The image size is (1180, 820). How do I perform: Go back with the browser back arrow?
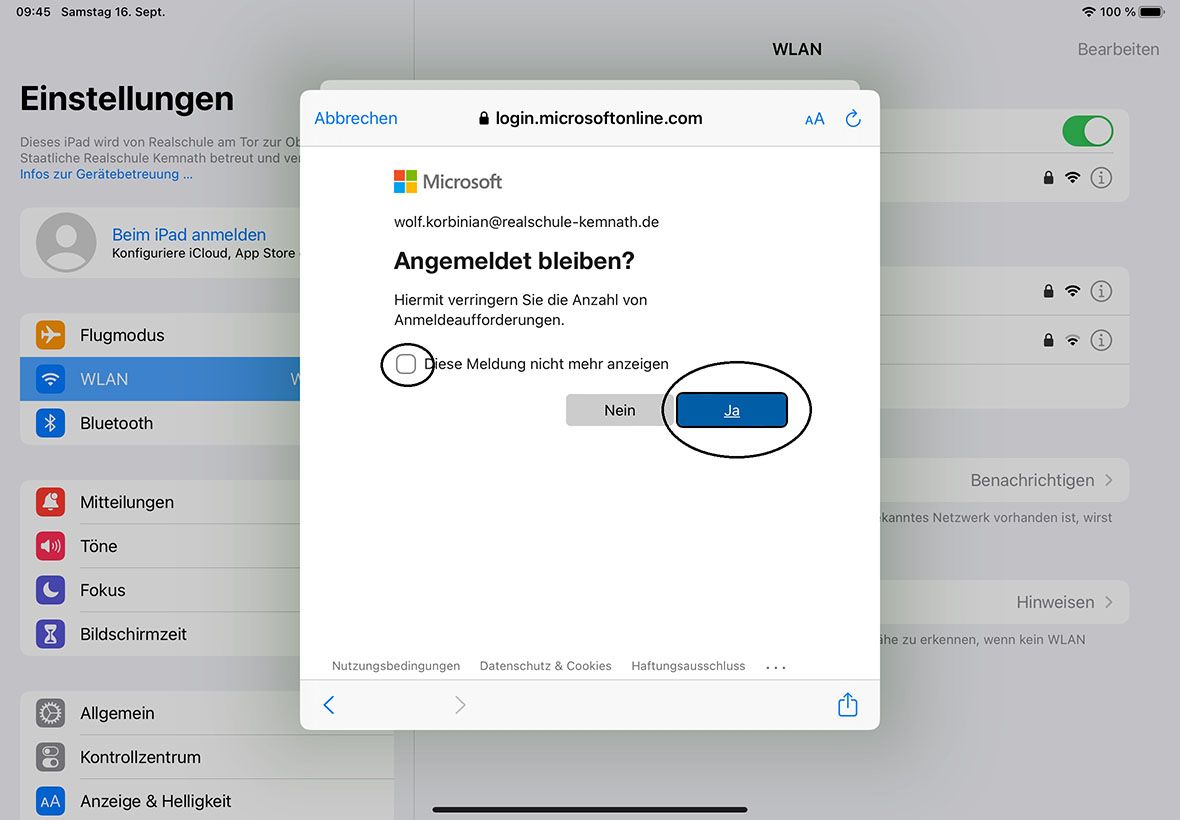[x=329, y=705]
